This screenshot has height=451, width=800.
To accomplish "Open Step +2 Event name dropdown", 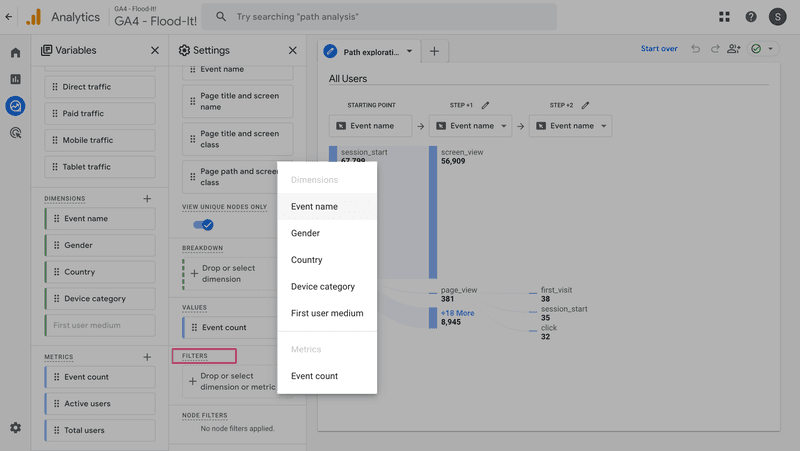I will 570,126.
